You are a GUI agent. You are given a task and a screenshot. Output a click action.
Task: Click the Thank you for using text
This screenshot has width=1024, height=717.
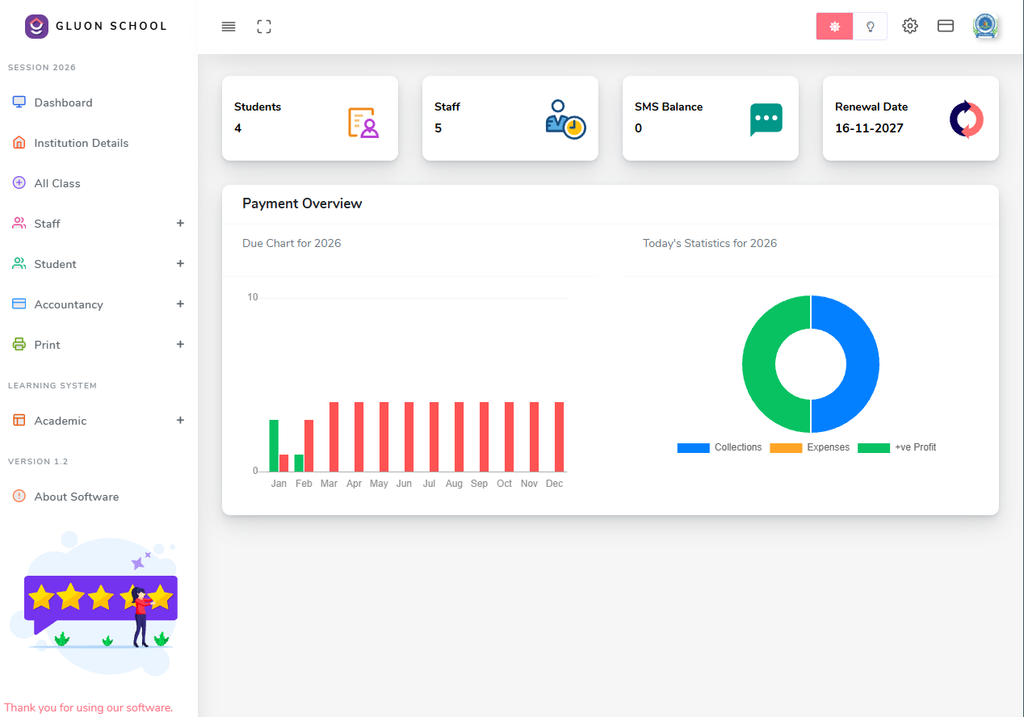89,707
